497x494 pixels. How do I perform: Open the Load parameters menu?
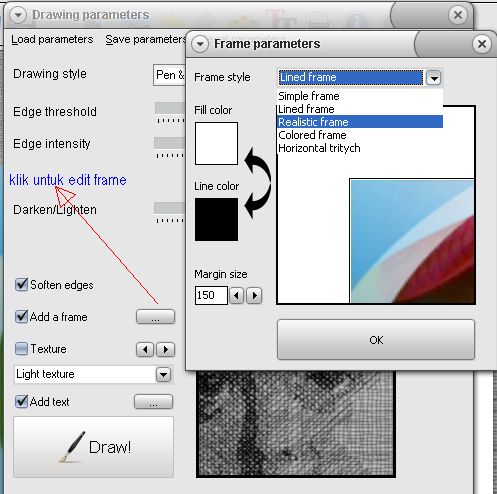[52, 39]
